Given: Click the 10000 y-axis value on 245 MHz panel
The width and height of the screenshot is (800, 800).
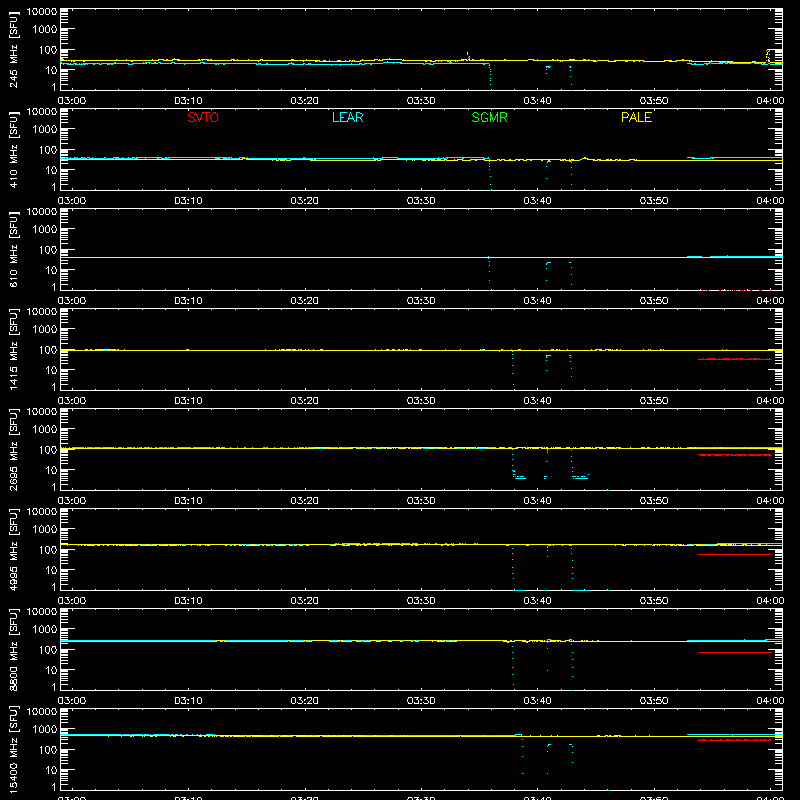Looking at the screenshot, I should click(42, 12).
